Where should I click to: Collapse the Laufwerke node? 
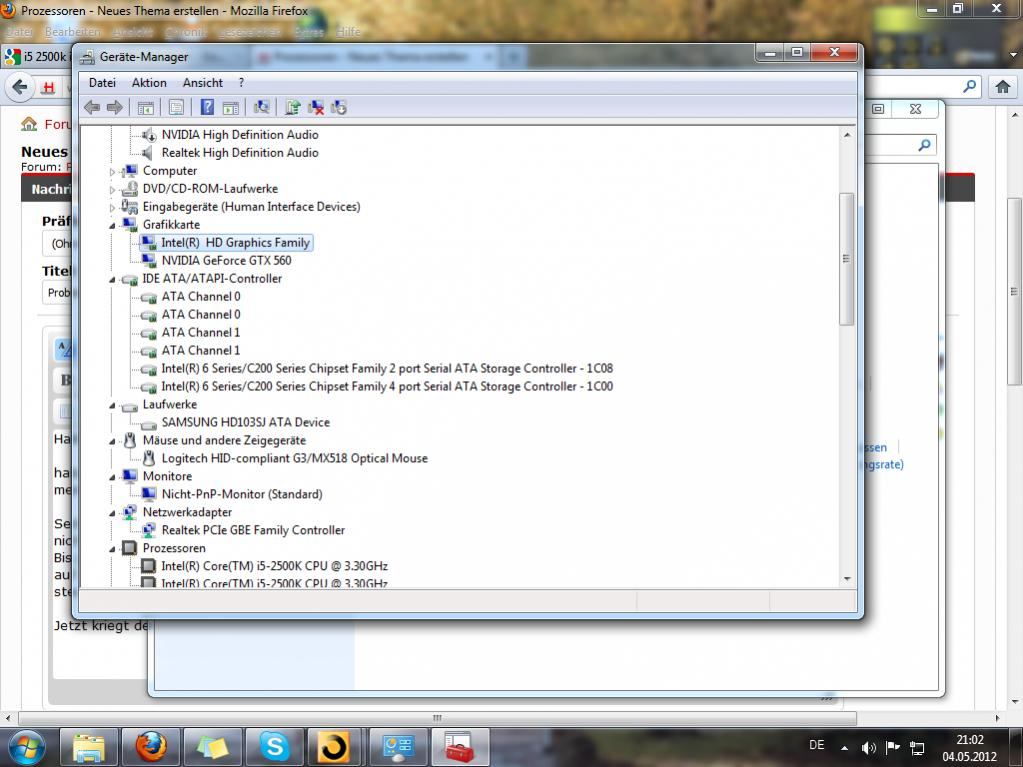[x=112, y=406]
